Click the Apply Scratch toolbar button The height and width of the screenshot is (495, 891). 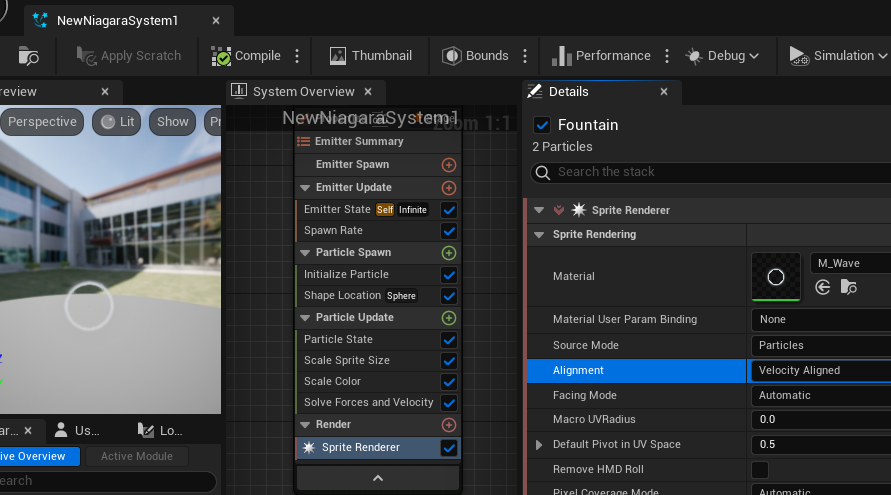[x=129, y=56]
